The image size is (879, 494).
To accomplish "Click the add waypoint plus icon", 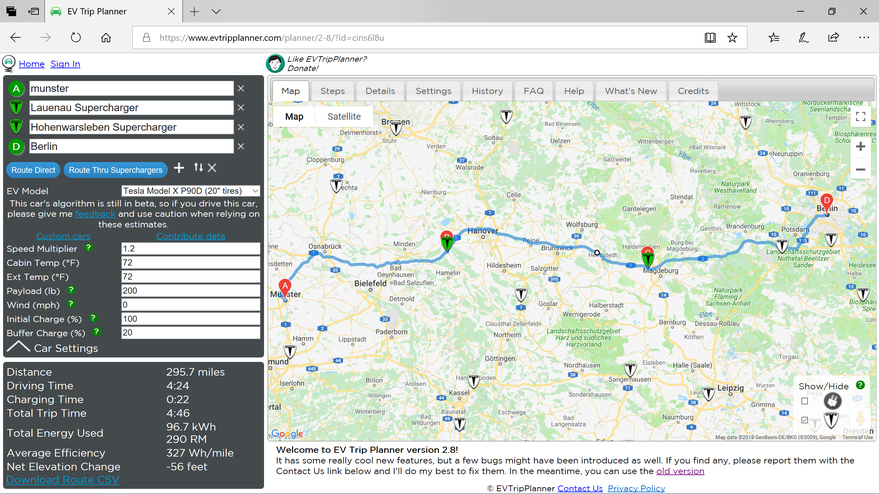I will (x=179, y=168).
